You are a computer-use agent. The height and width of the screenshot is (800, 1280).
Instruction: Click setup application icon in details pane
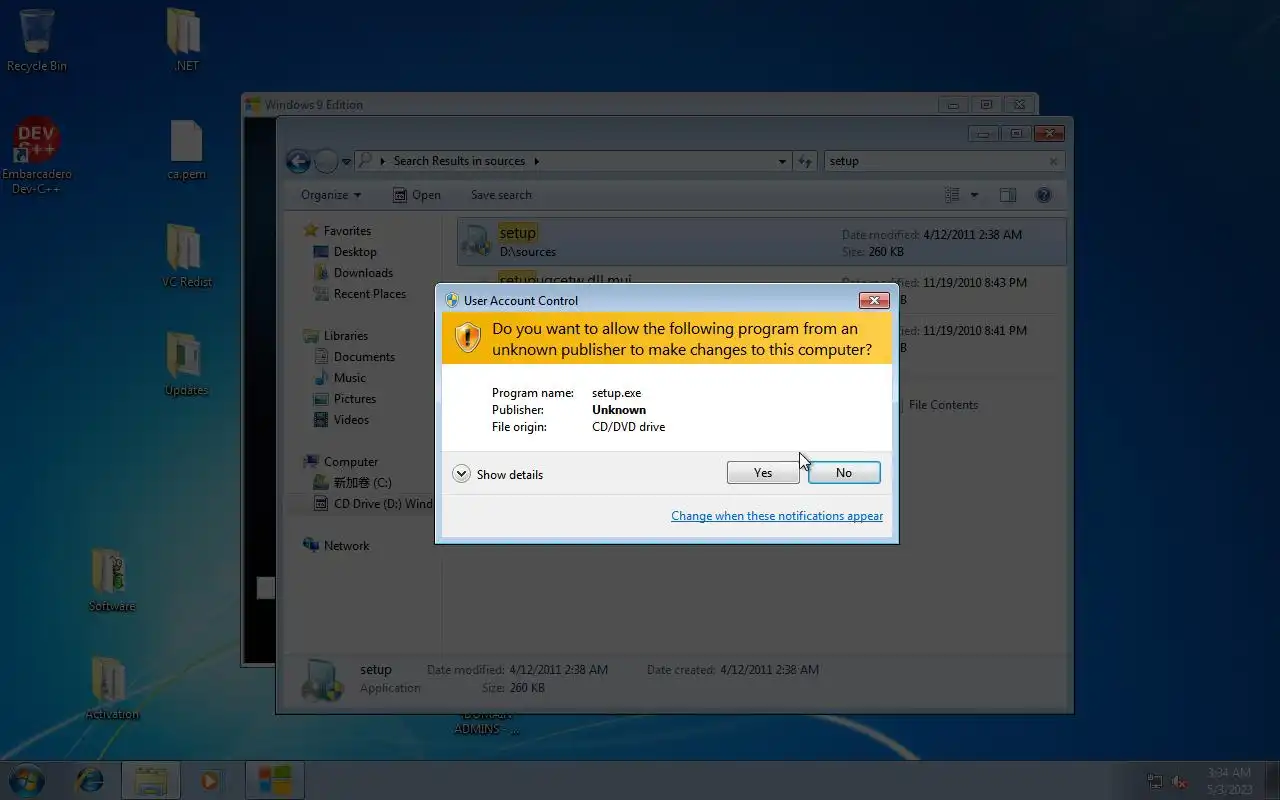(324, 679)
